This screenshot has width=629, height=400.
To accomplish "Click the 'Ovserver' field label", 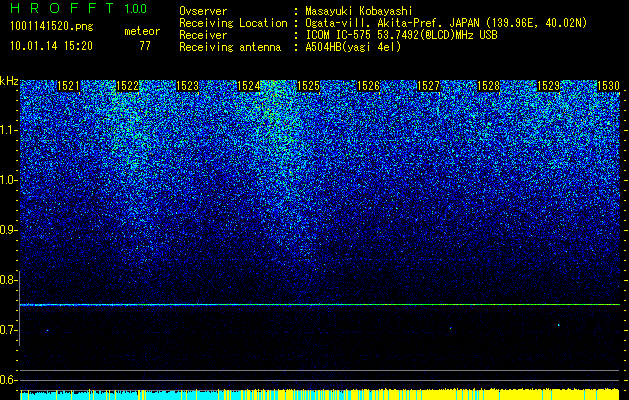I will pyautogui.click(x=203, y=11).
